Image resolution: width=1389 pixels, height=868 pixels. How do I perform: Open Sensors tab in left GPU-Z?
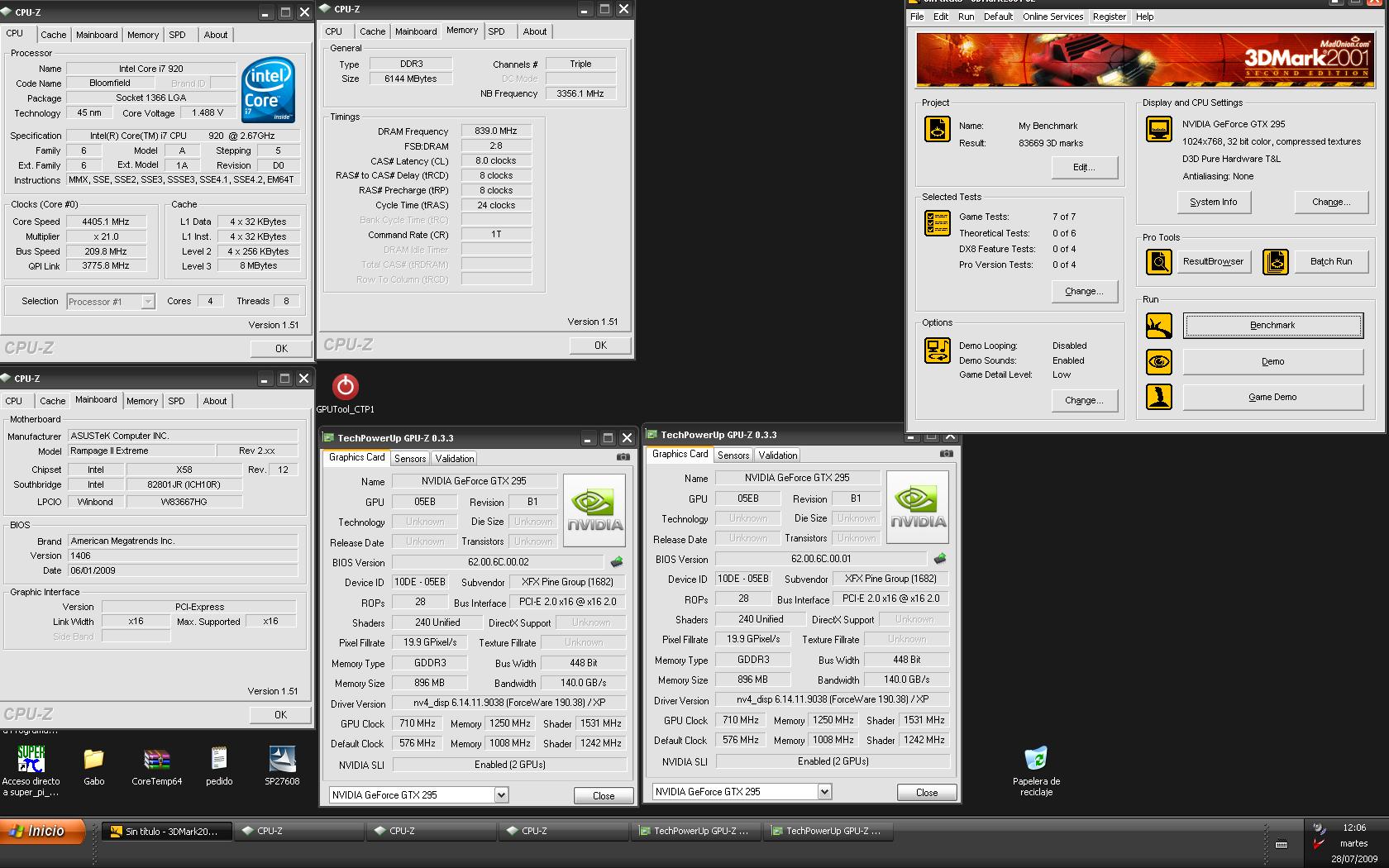coord(410,459)
